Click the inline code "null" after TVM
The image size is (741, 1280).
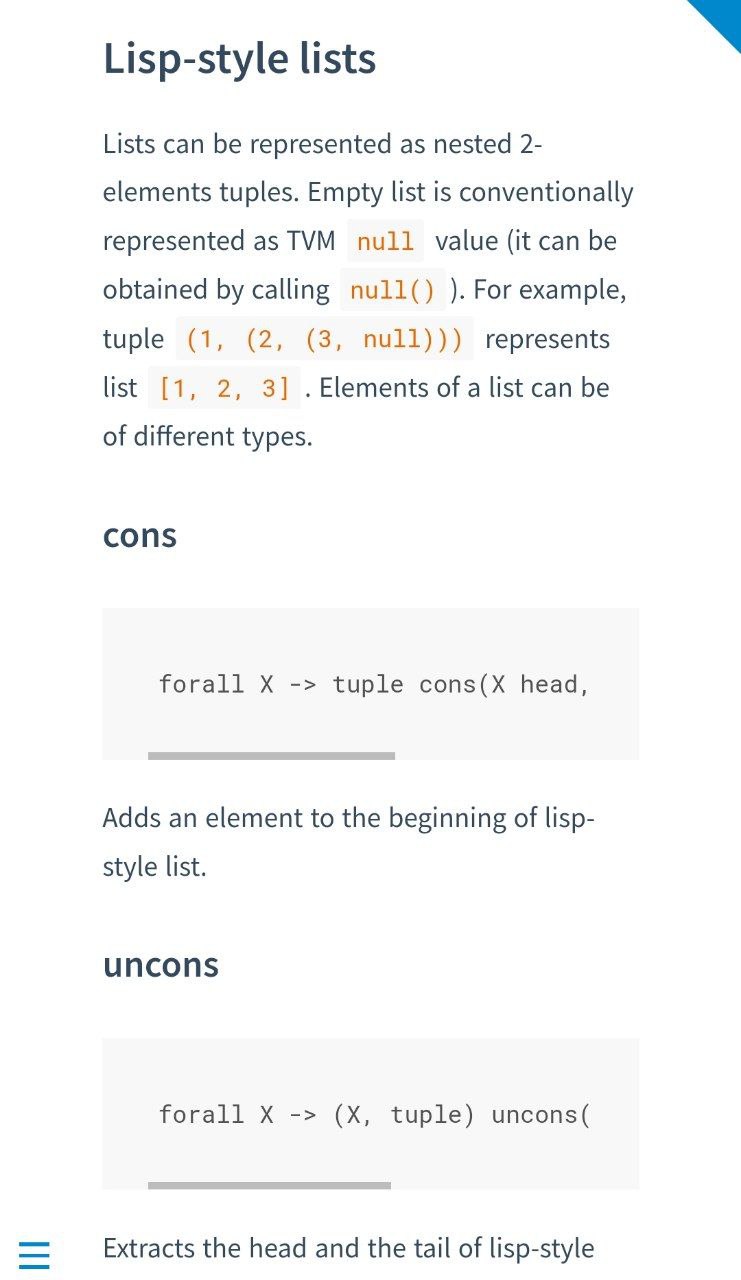pyautogui.click(x=385, y=242)
